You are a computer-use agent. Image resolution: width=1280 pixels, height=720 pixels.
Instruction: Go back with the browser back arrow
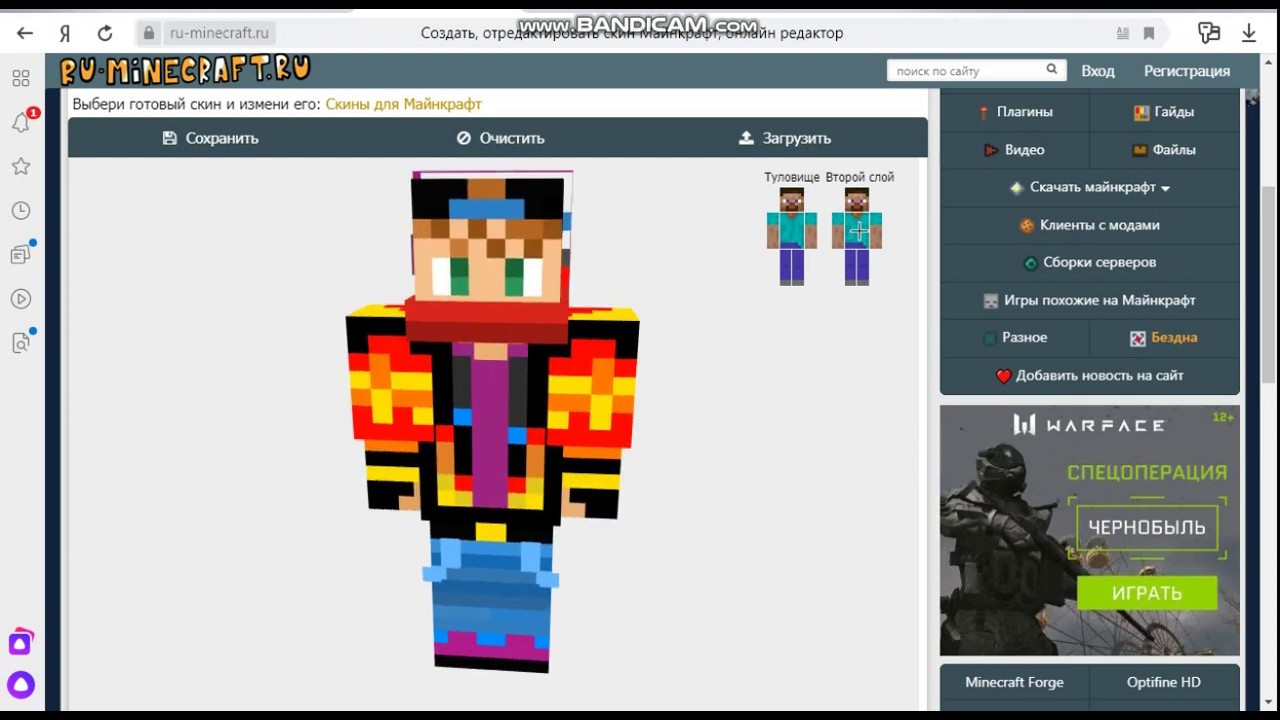[25, 33]
